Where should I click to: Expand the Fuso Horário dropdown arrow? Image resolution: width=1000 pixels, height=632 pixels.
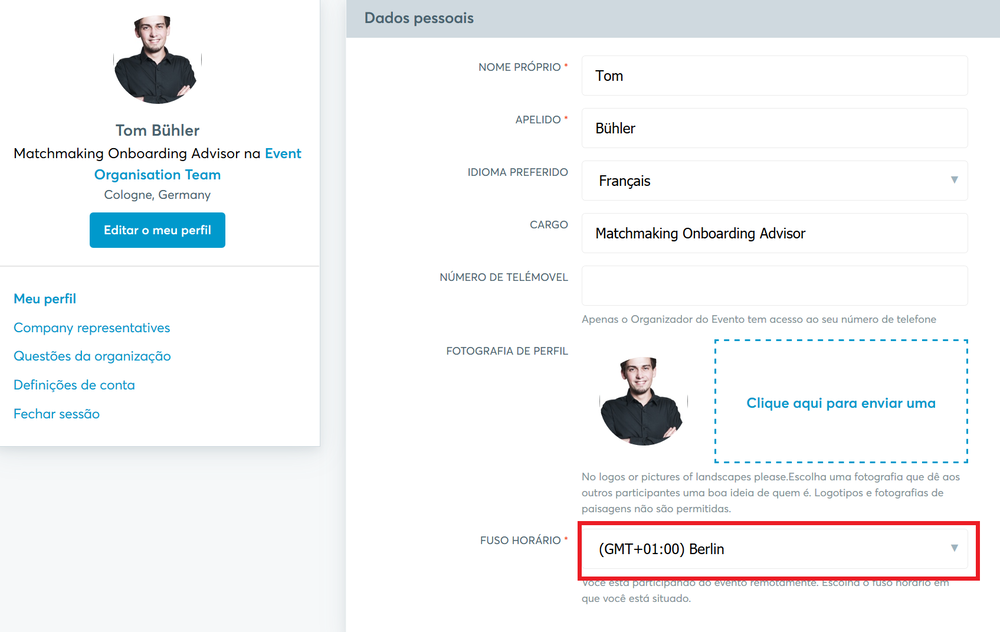point(954,548)
